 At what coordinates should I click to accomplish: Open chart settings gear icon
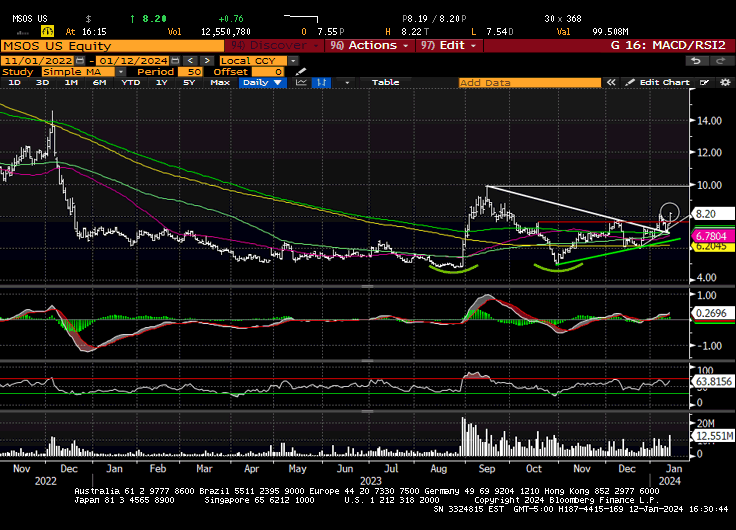[x=725, y=83]
